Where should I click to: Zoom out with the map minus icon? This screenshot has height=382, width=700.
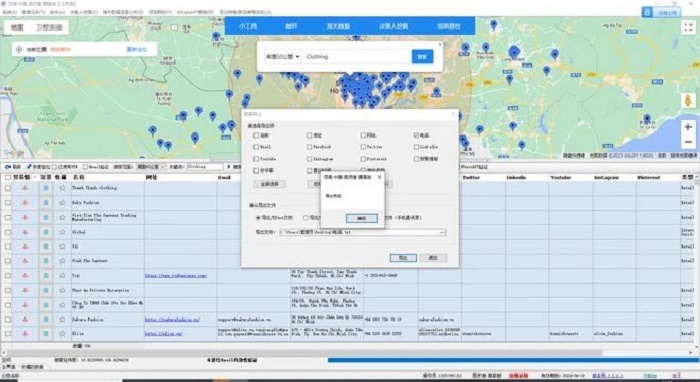(x=688, y=142)
